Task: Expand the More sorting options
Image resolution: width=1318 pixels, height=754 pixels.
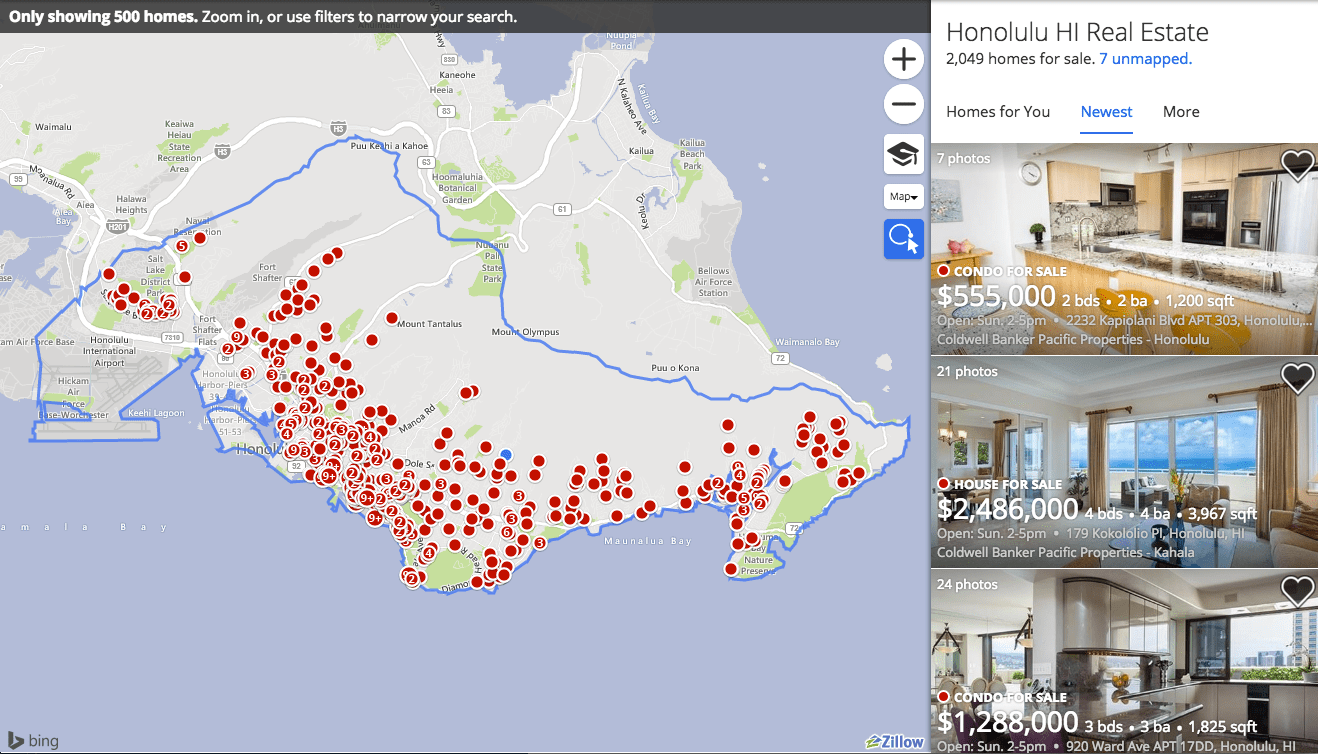Action: pyautogui.click(x=1180, y=112)
